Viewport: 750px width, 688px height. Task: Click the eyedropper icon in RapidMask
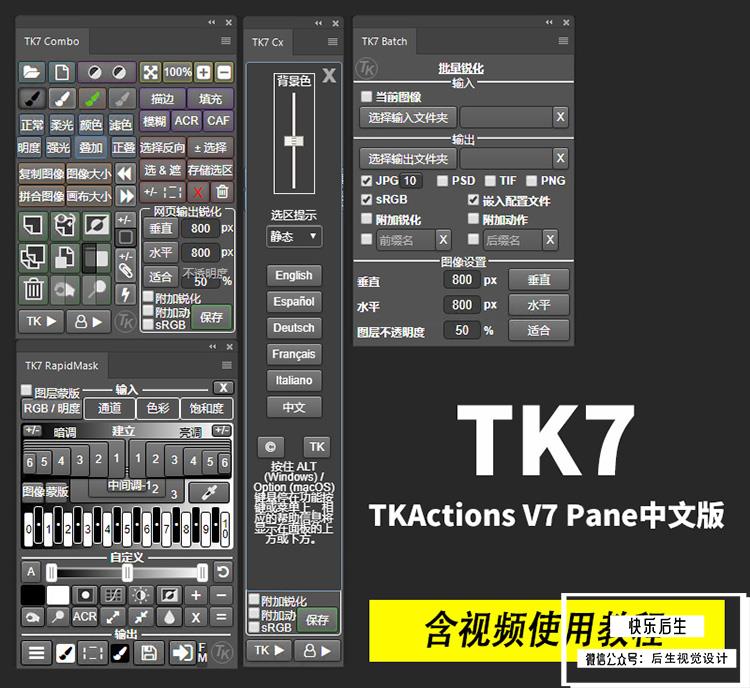[x=209, y=492]
